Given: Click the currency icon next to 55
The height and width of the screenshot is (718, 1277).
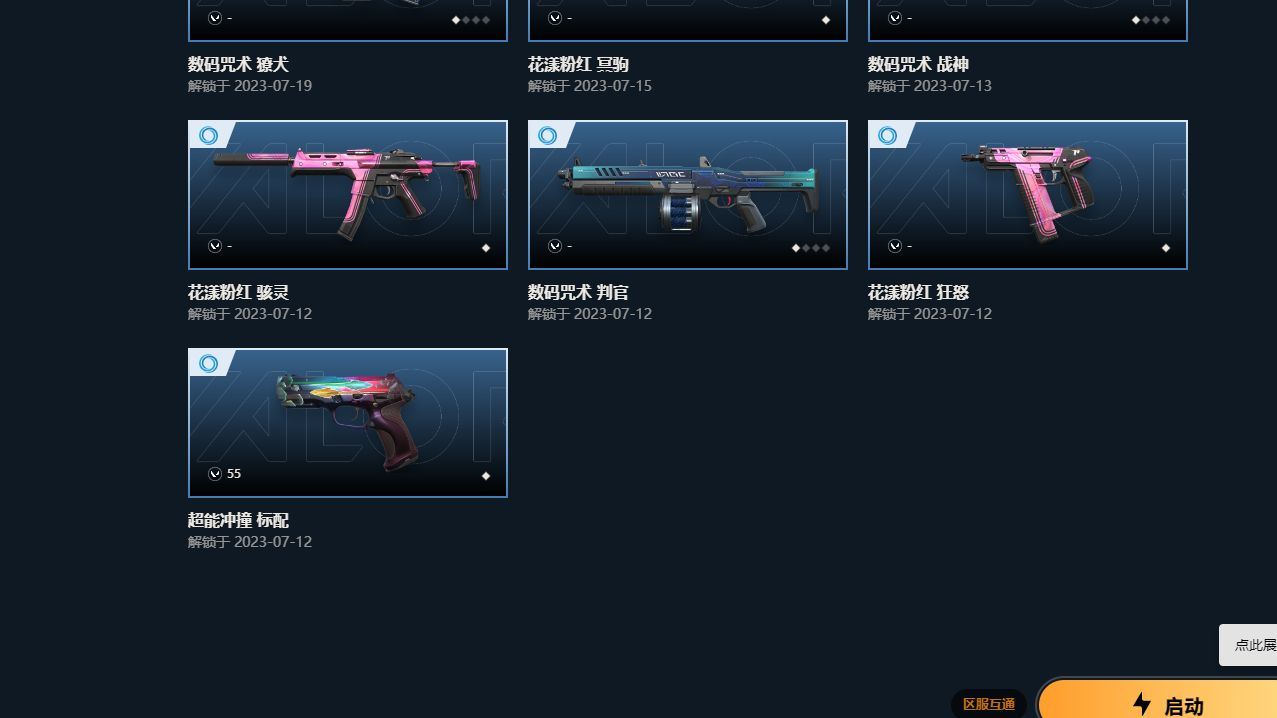Looking at the screenshot, I should (x=215, y=474).
